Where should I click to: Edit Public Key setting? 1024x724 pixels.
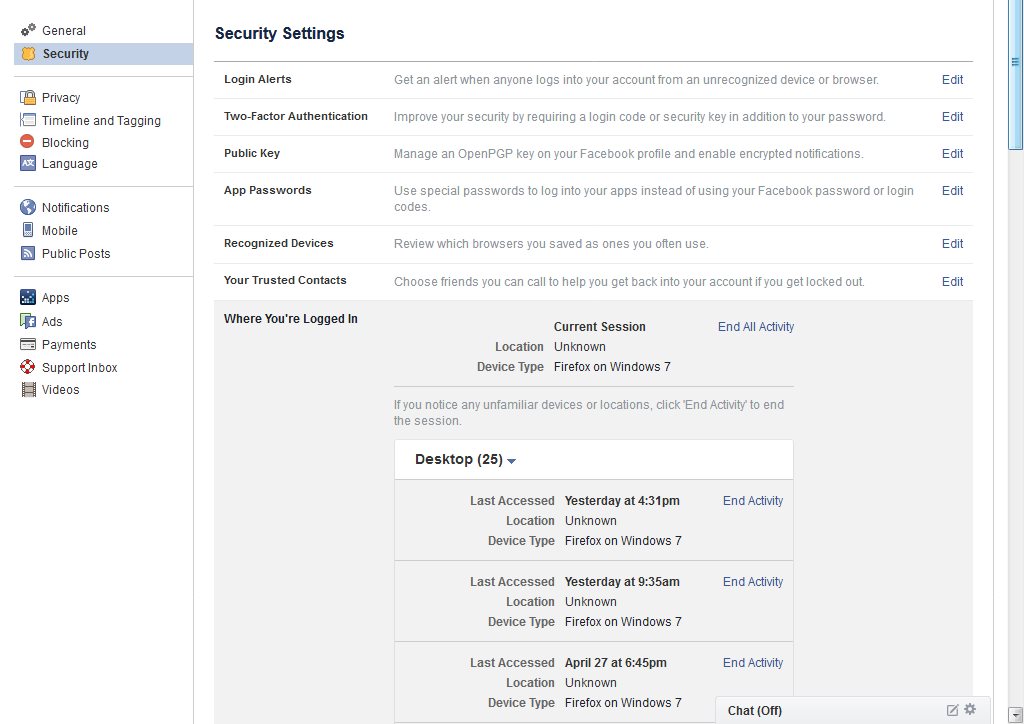coord(952,153)
